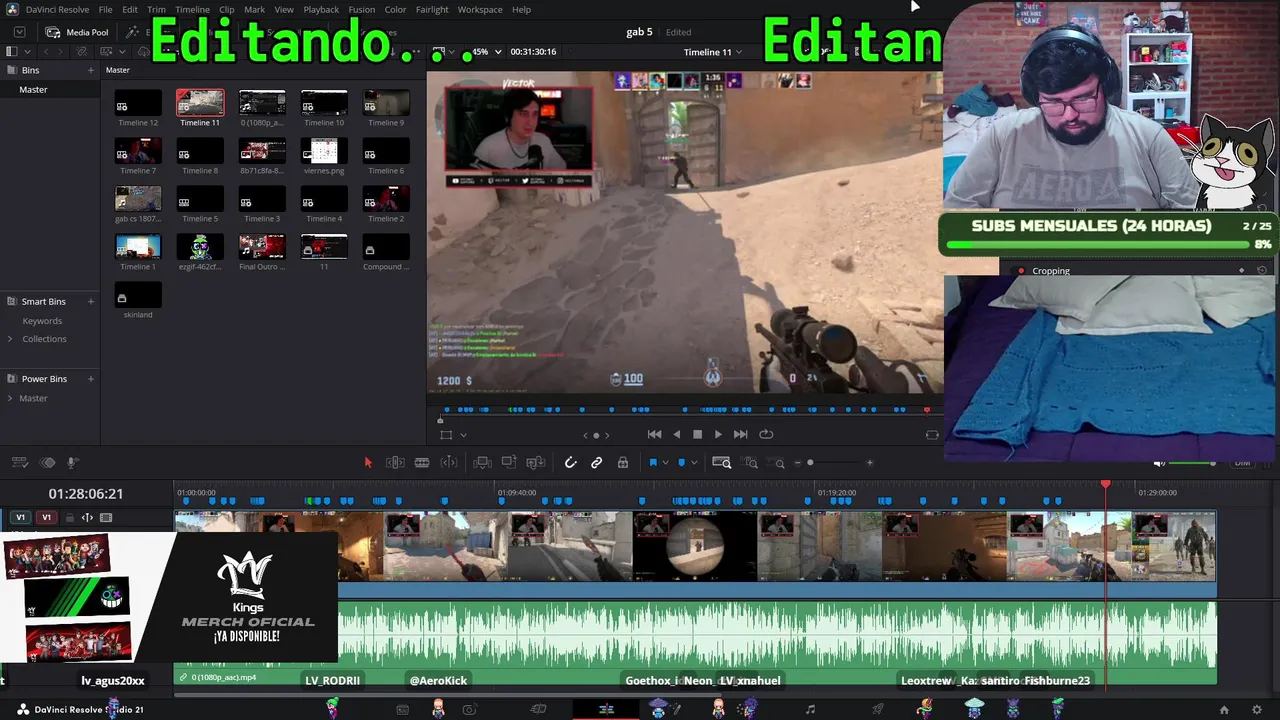Open flag color dropdown arrow
This screenshot has width=1280, height=720.
point(666,463)
